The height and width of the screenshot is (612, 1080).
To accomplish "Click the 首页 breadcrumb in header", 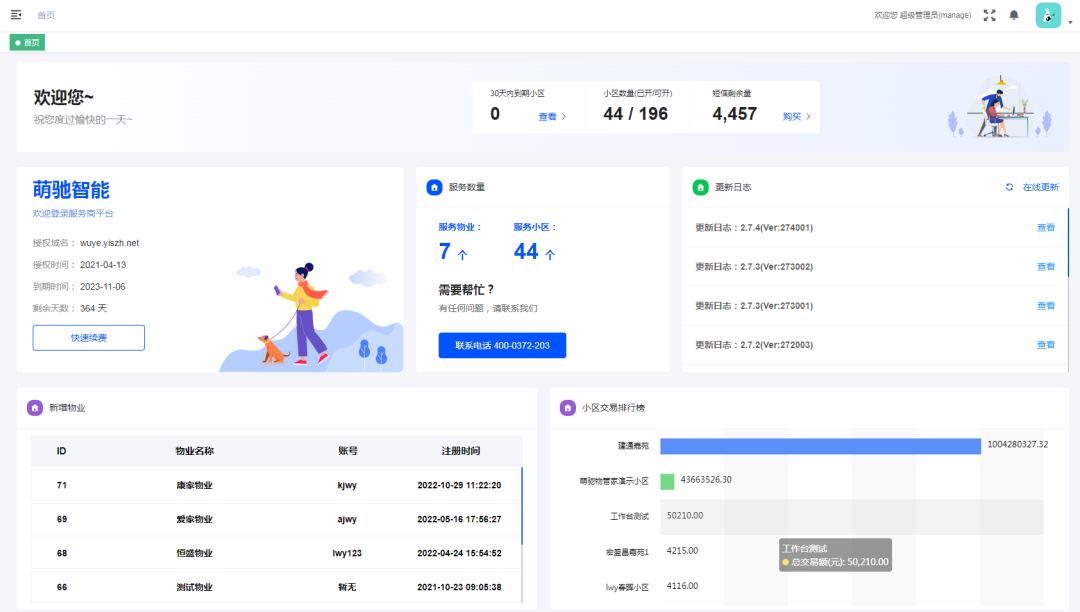I will click(x=46, y=15).
